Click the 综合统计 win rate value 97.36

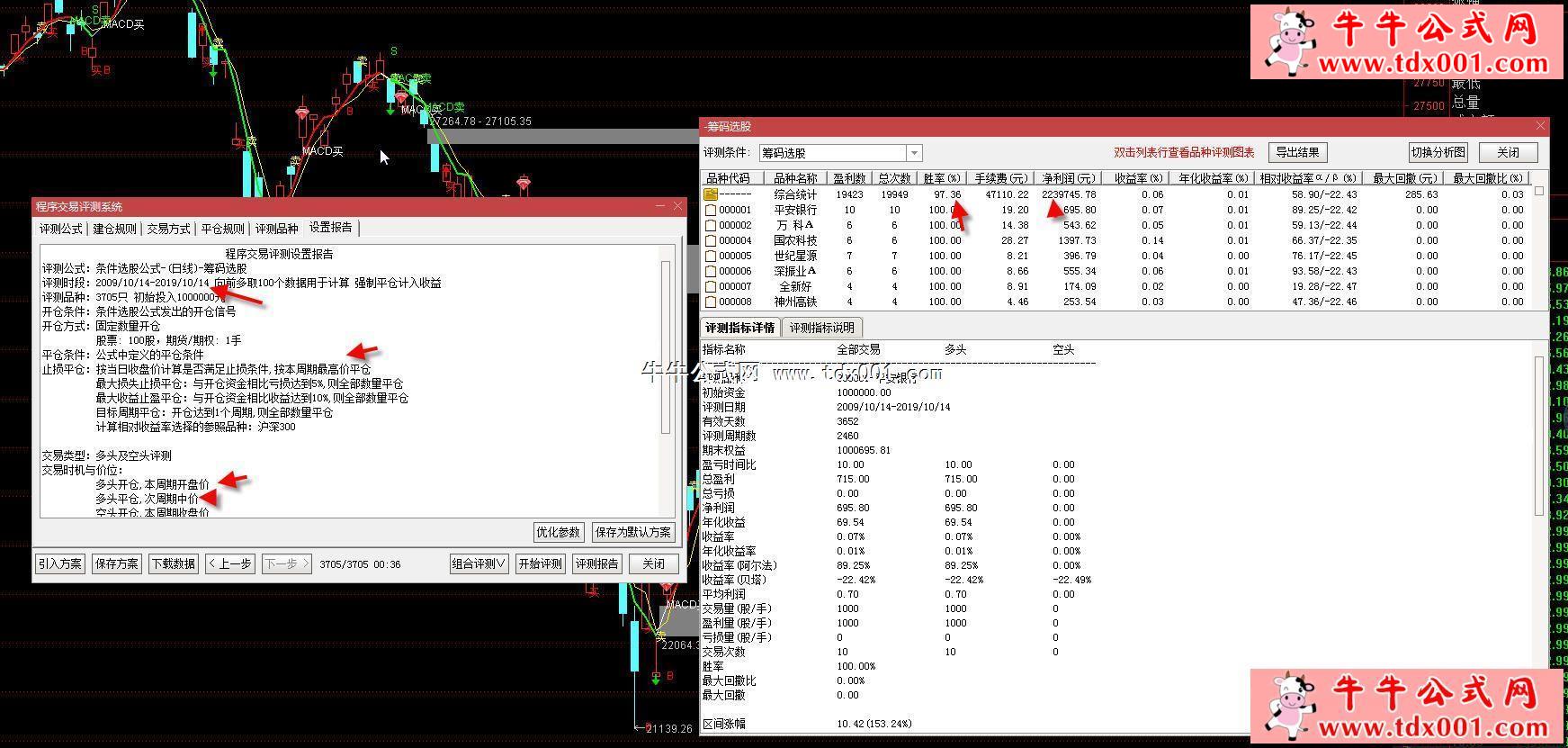[x=947, y=194]
